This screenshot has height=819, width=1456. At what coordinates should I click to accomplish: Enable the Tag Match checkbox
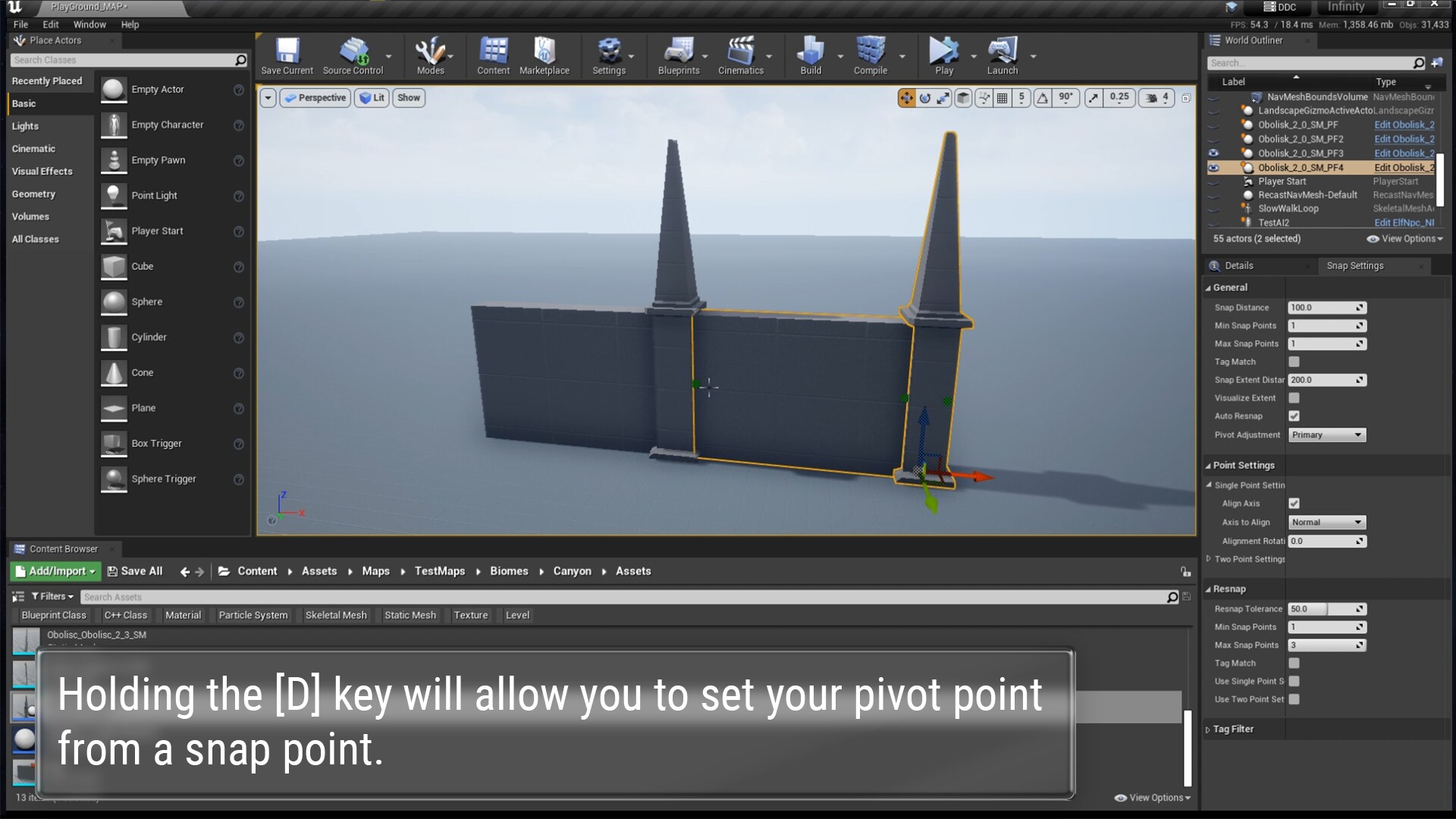pyautogui.click(x=1293, y=362)
